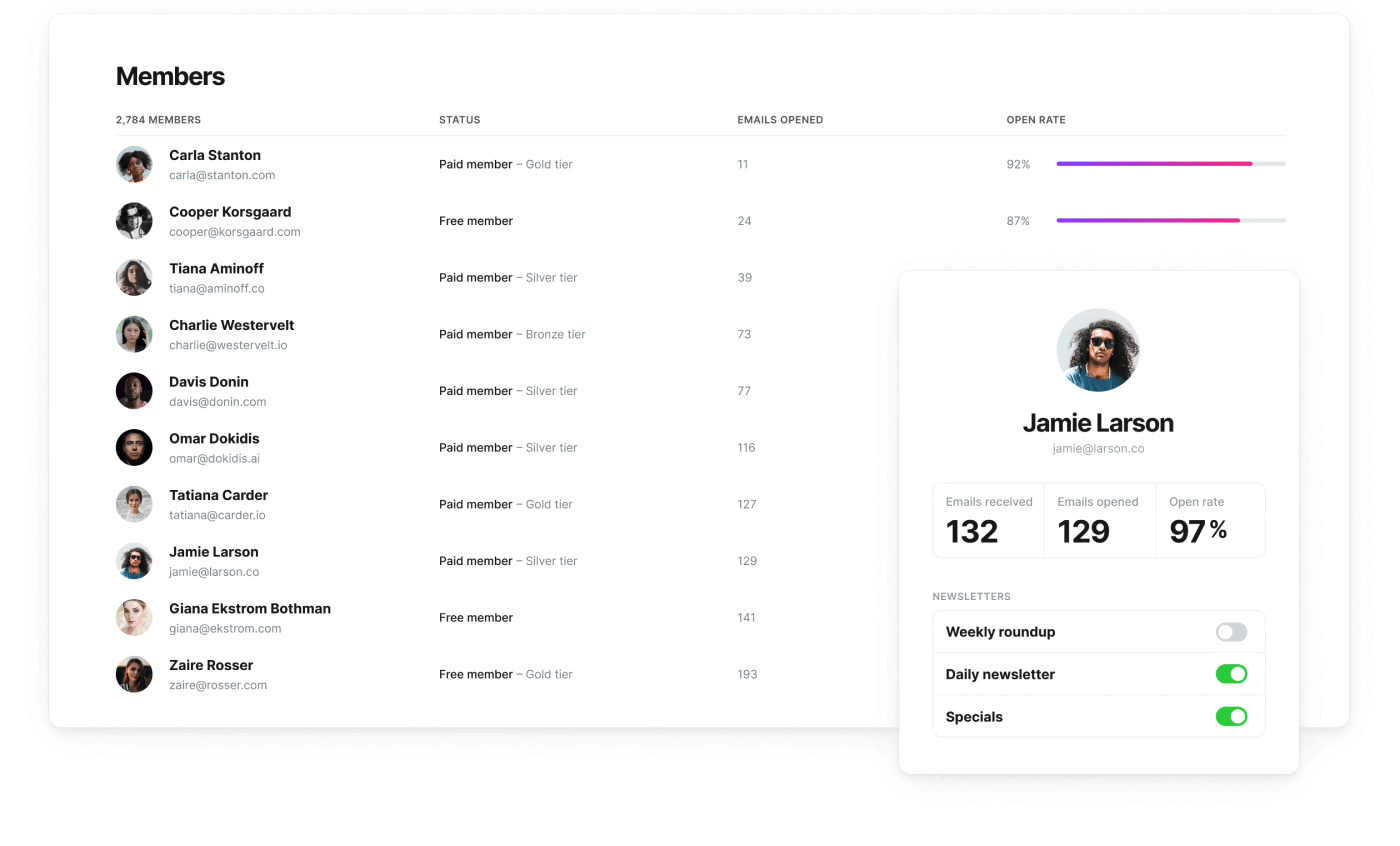Open Carla Stanton's profile avatar
This screenshot has width=1400, height=846.
pyautogui.click(x=134, y=164)
